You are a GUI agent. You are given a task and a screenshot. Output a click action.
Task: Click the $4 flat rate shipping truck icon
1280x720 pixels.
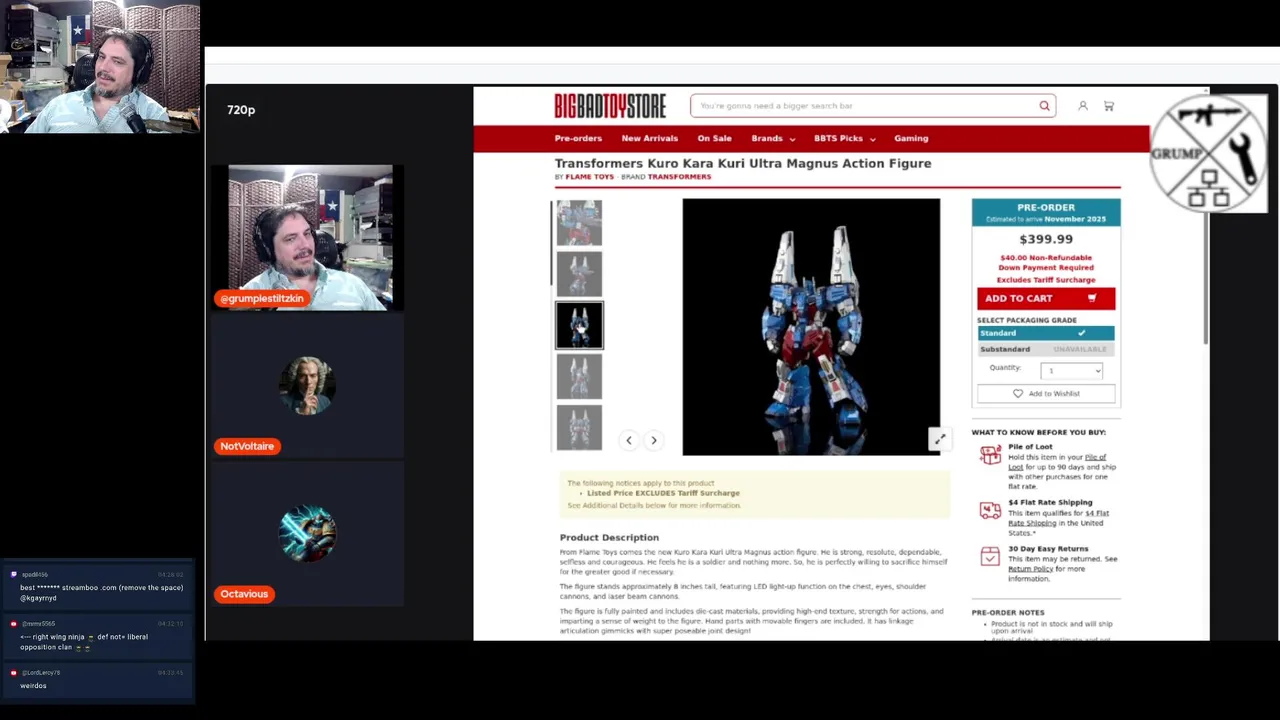pyautogui.click(x=990, y=511)
